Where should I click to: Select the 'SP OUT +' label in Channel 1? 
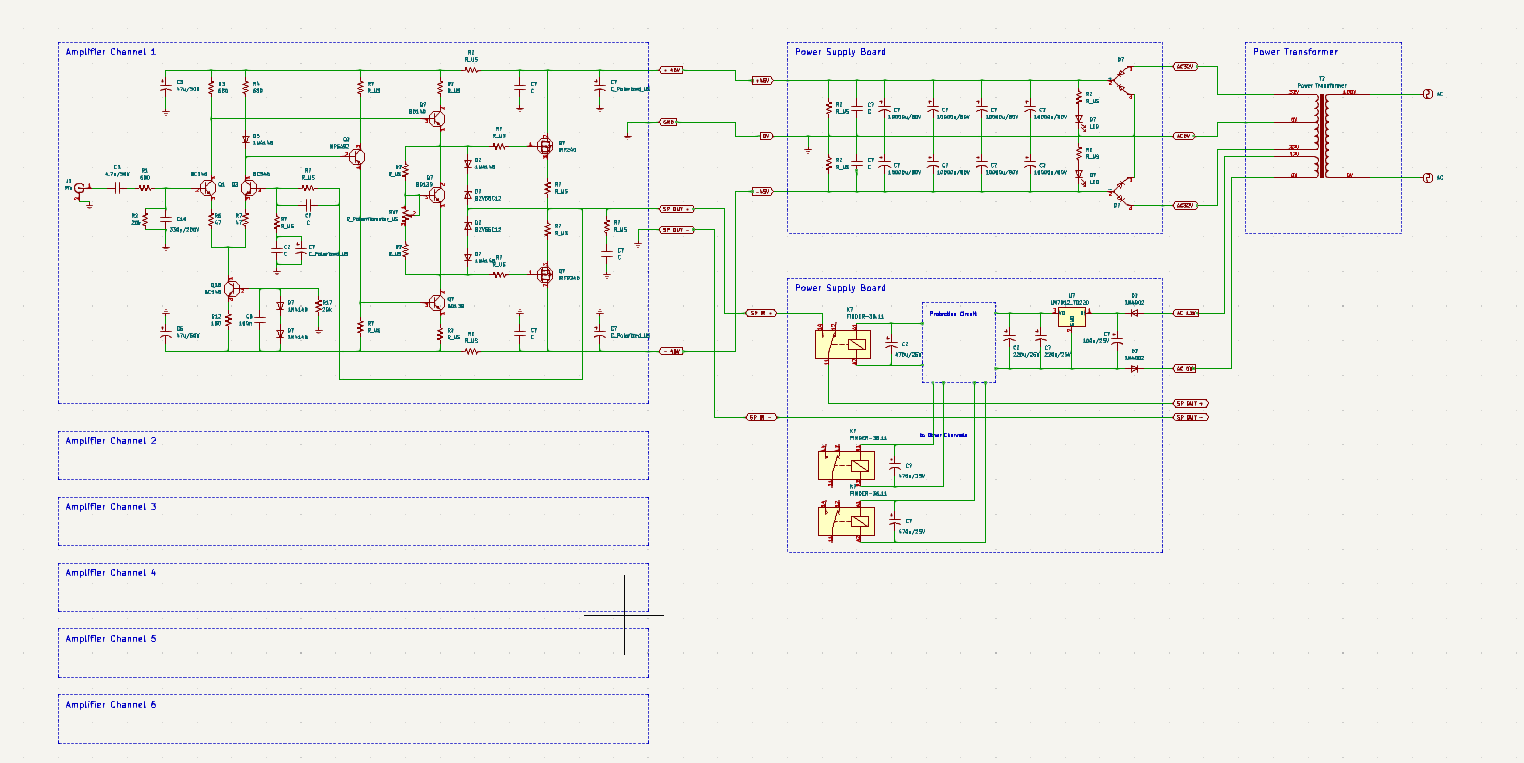pyautogui.click(x=677, y=209)
